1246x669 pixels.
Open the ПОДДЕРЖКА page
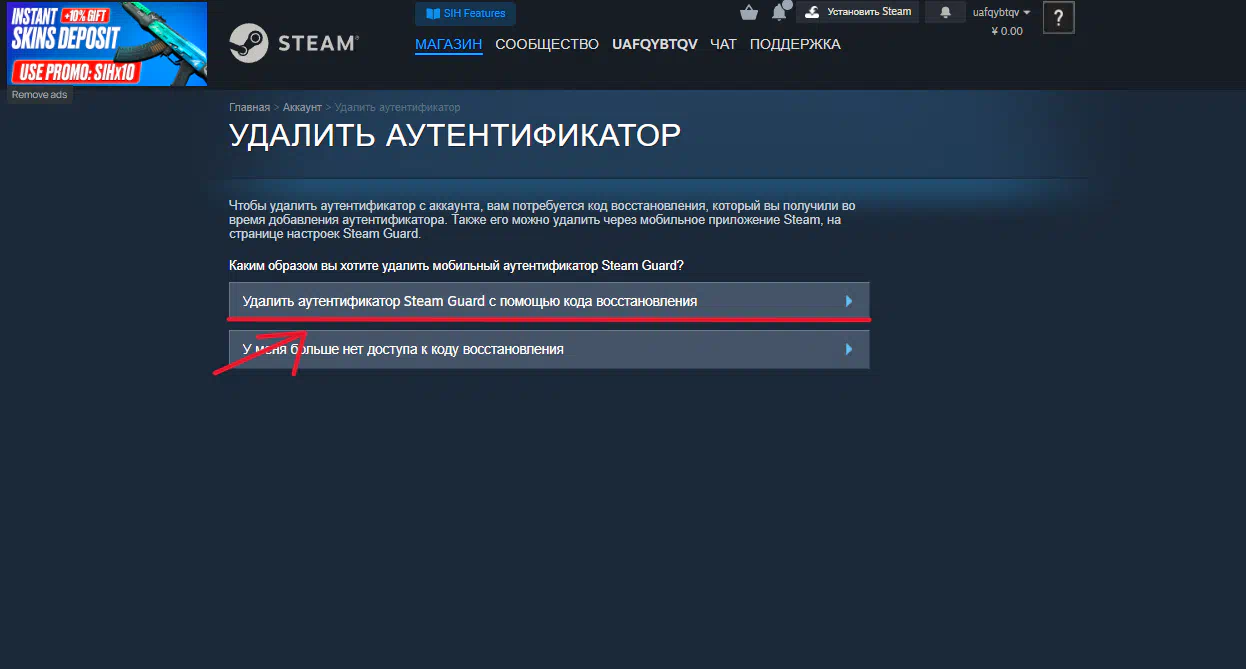point(795,44)
